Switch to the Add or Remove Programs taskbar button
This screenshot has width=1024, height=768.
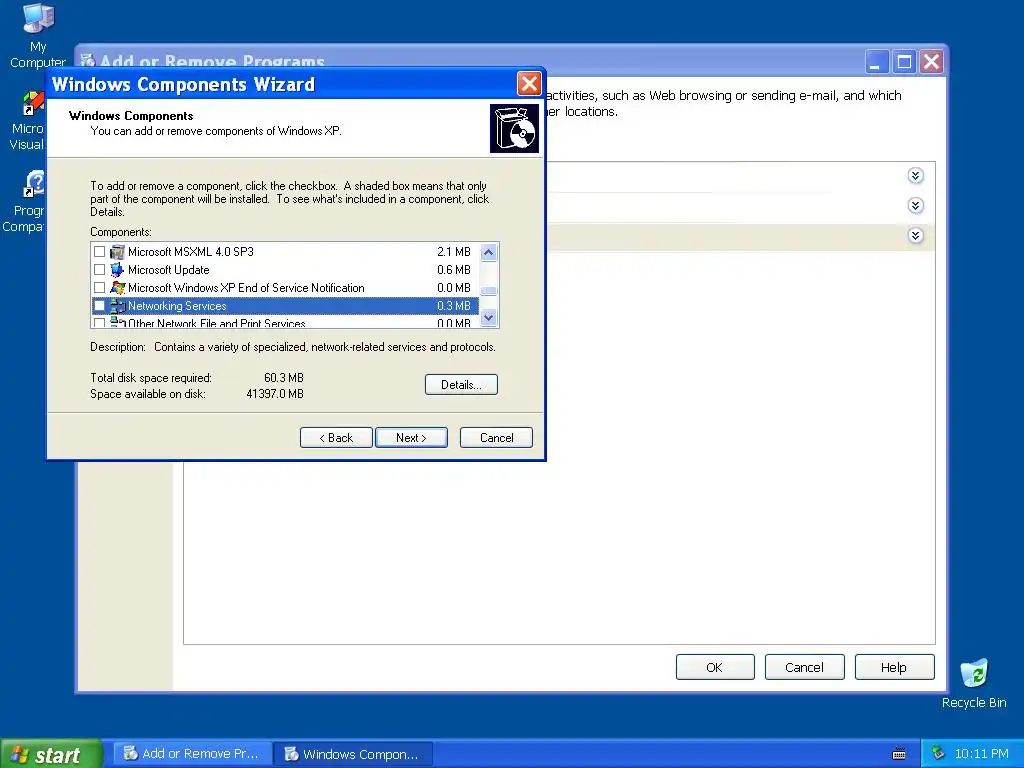click(x=192, y=754)
